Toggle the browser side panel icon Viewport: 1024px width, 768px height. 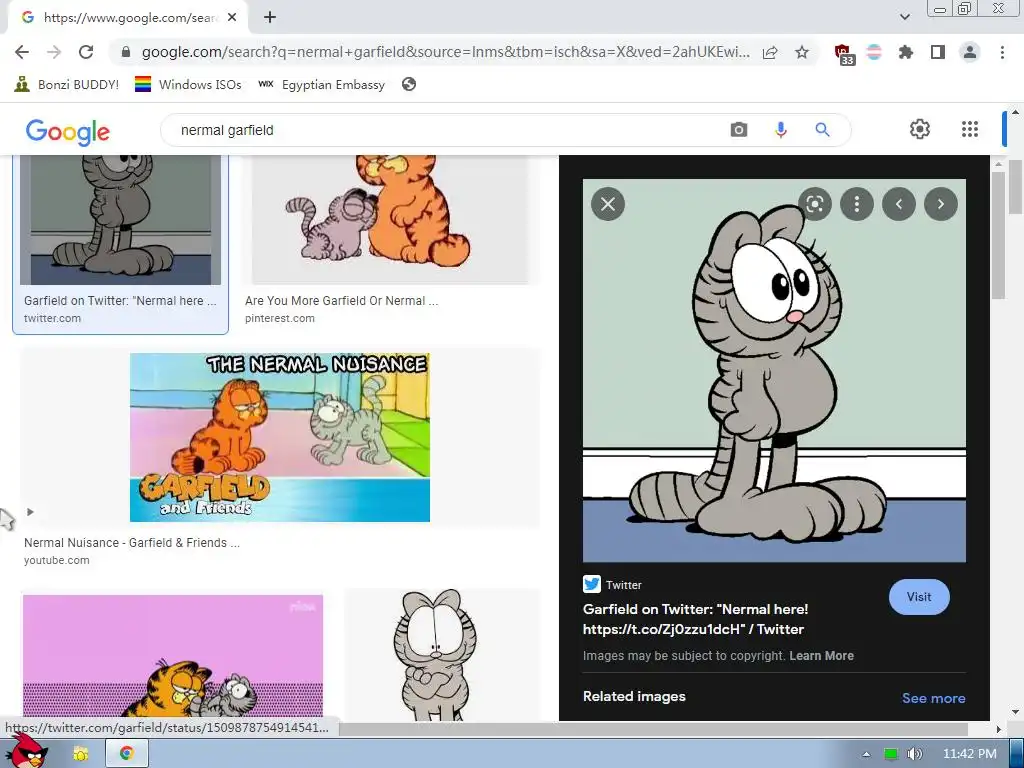938,52
